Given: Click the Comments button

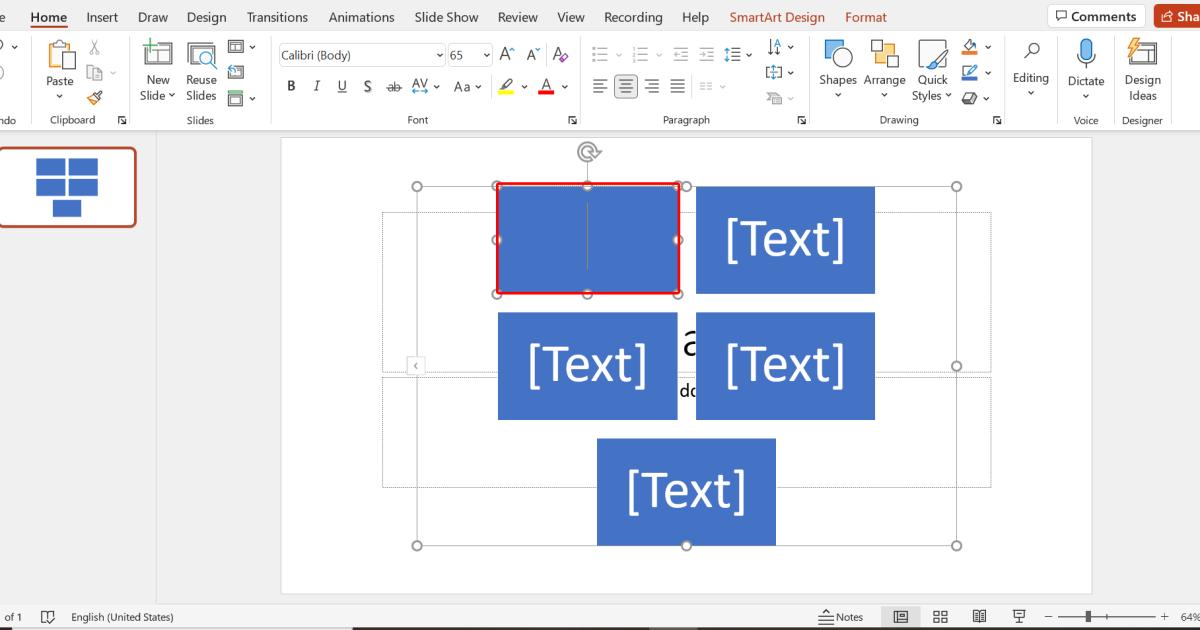Looking at the screenshot, I should pos(1095,15).
